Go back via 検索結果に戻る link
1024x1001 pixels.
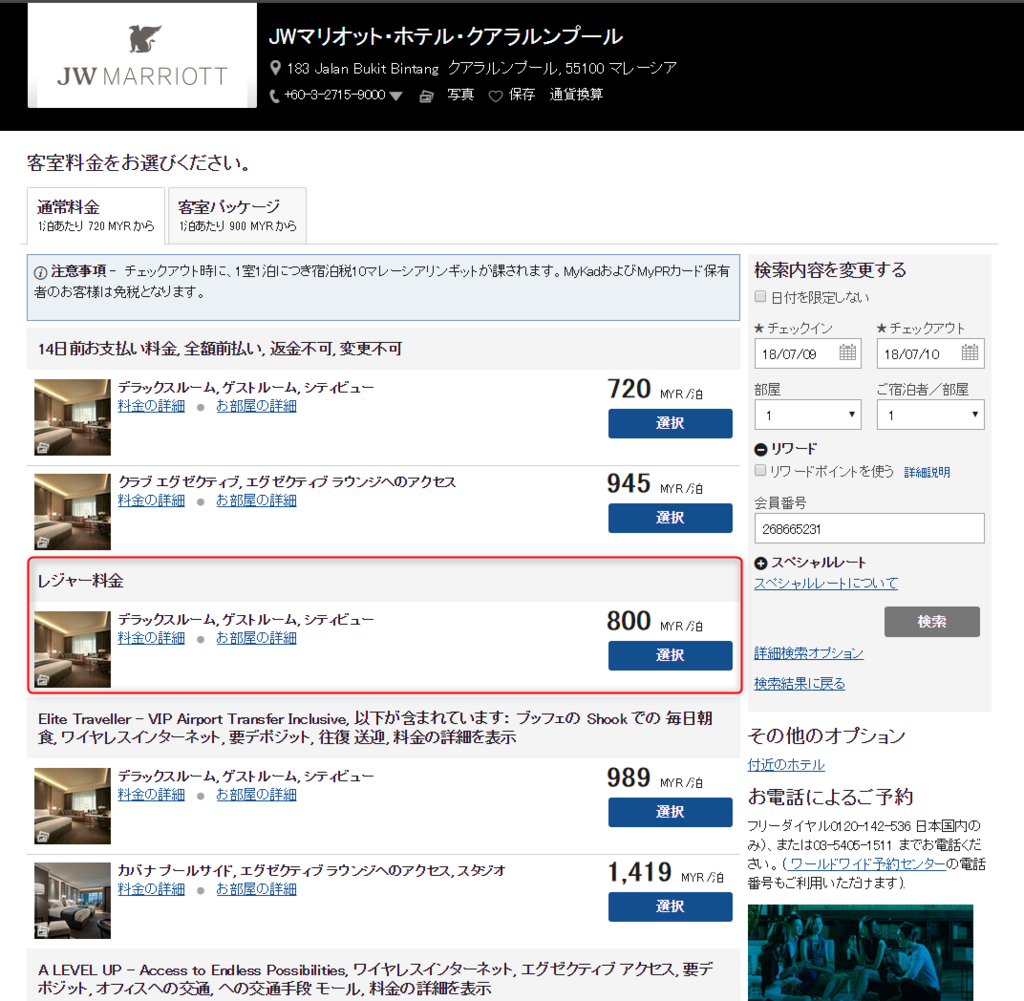tap(799, 684)
